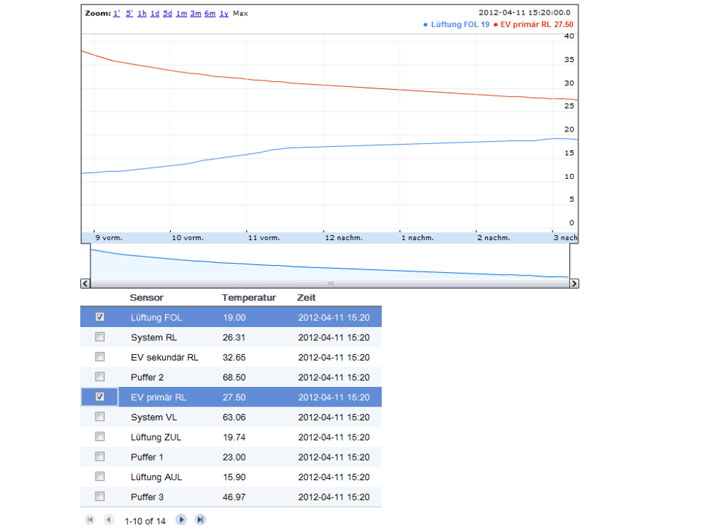Click the right arrow of the range scrollbar

point(574,283)
